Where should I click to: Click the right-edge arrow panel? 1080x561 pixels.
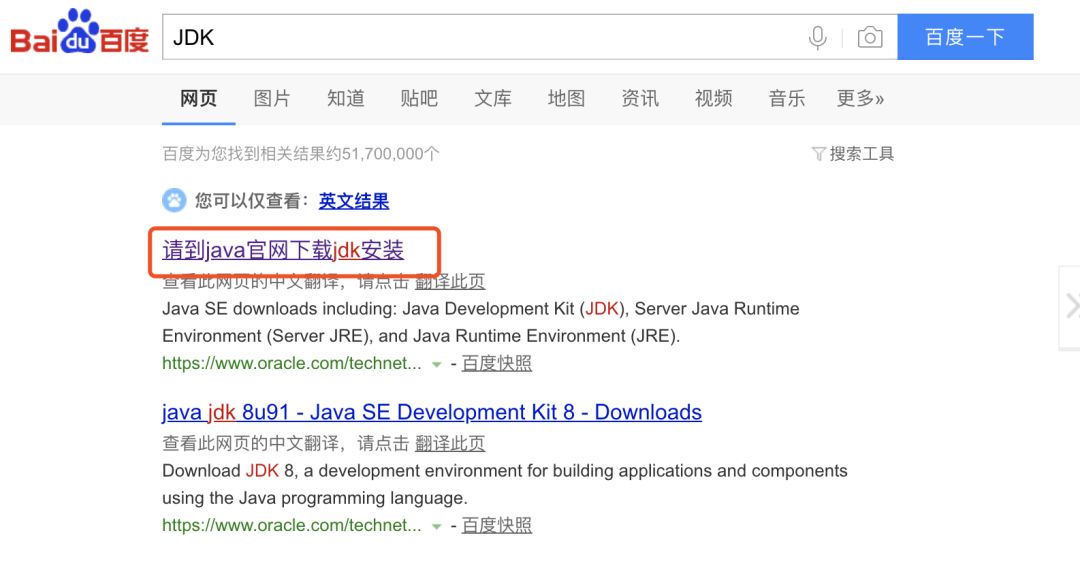pyautogui.click(x=1070, y=307)
